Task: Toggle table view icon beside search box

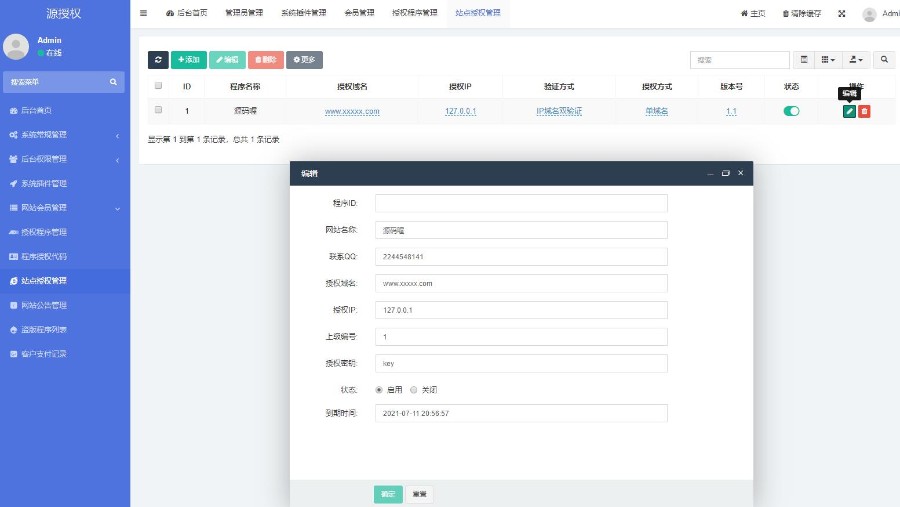Action: point(804,60)
